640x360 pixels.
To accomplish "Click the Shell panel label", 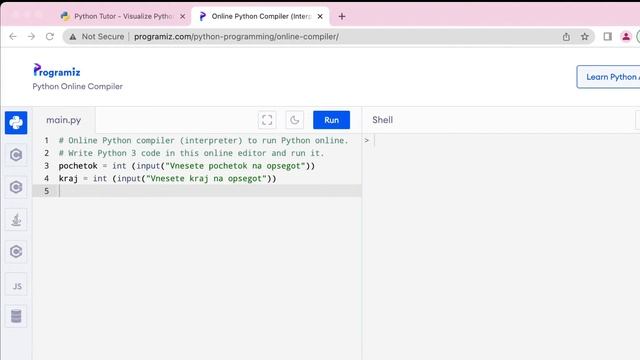I will coord(382,120).
